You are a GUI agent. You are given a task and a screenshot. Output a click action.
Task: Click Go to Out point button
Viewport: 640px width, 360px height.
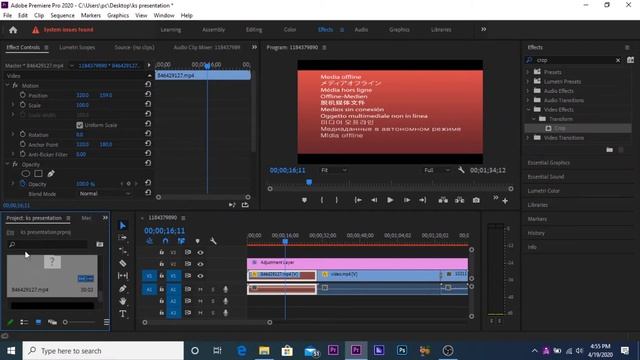coord(423,200)
